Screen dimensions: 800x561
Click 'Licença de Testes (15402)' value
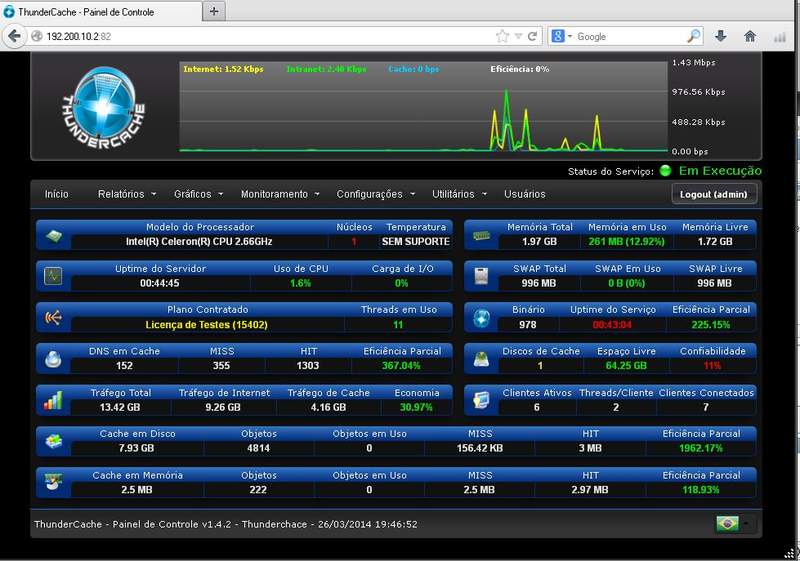[206, 325]
